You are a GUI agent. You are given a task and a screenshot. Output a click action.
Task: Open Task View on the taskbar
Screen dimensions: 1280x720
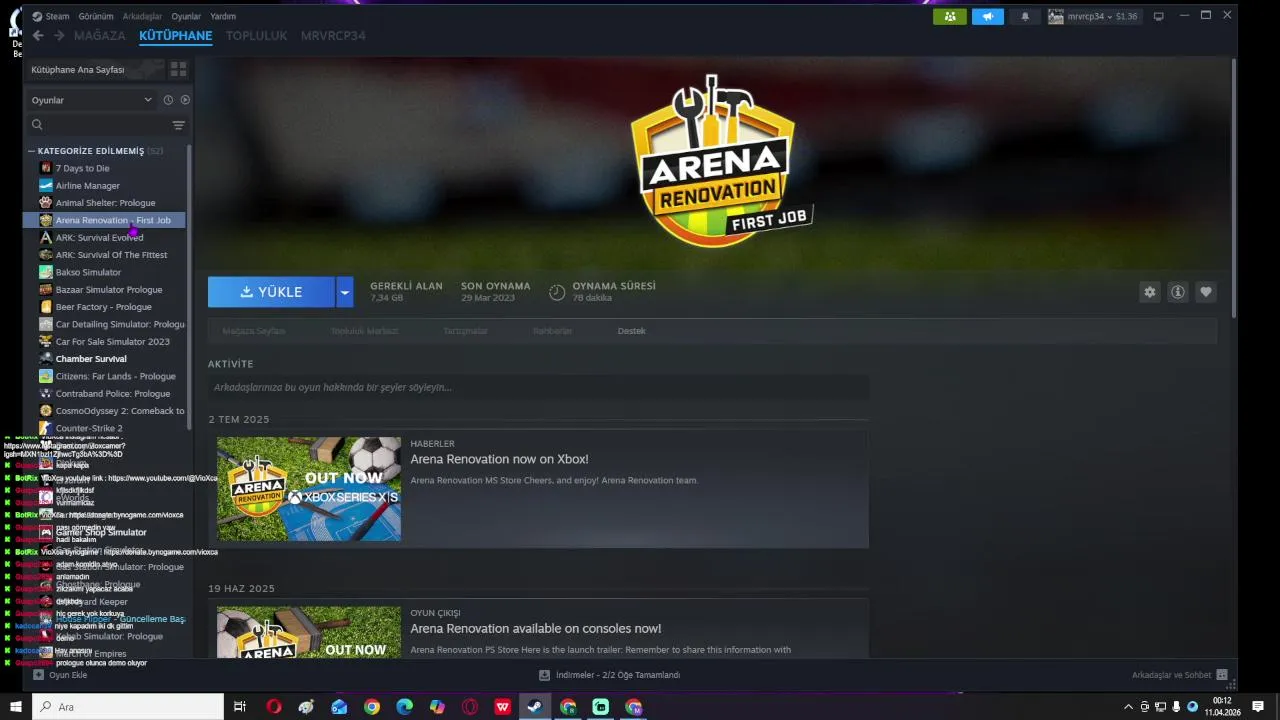click(240, 707)
